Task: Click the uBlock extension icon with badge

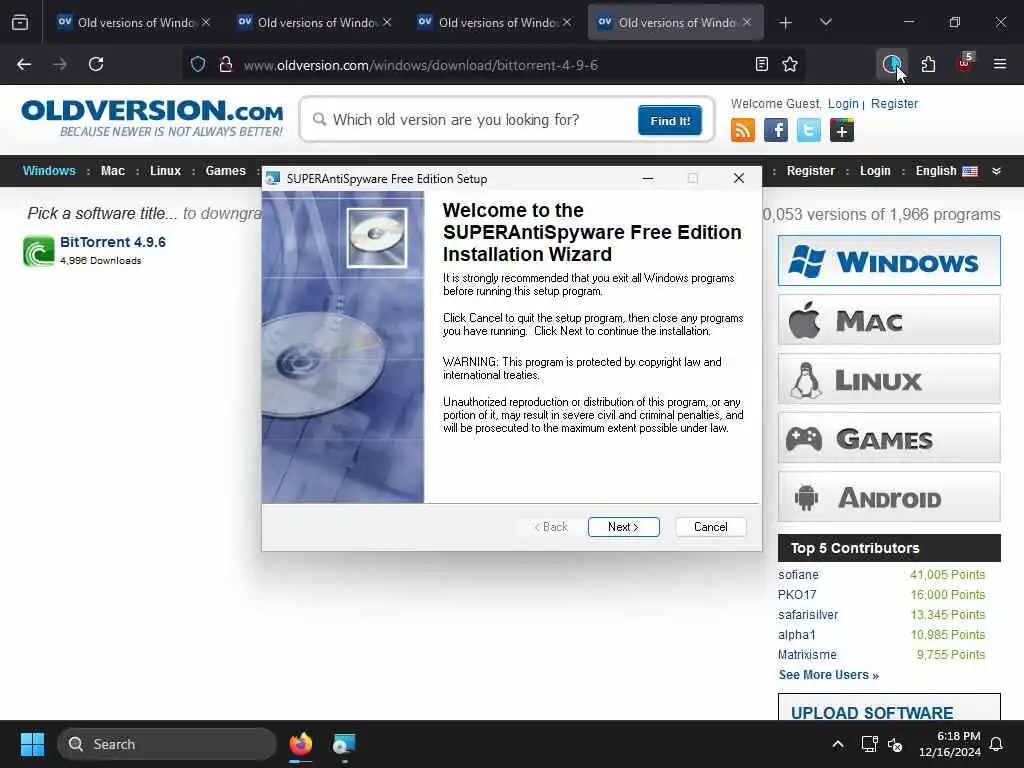Action: (965, 63)
